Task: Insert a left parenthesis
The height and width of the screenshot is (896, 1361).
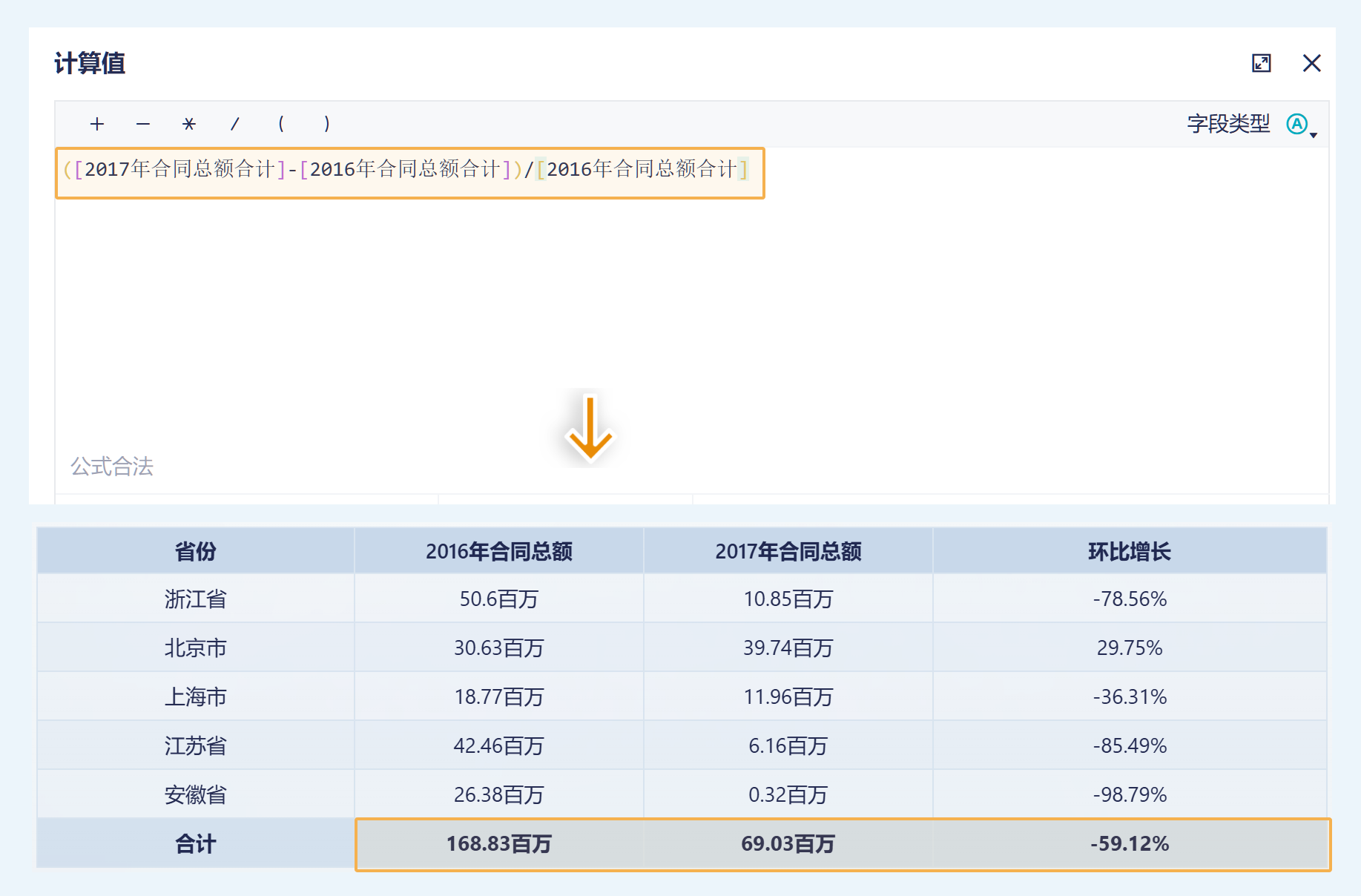Action: point(281,124)
